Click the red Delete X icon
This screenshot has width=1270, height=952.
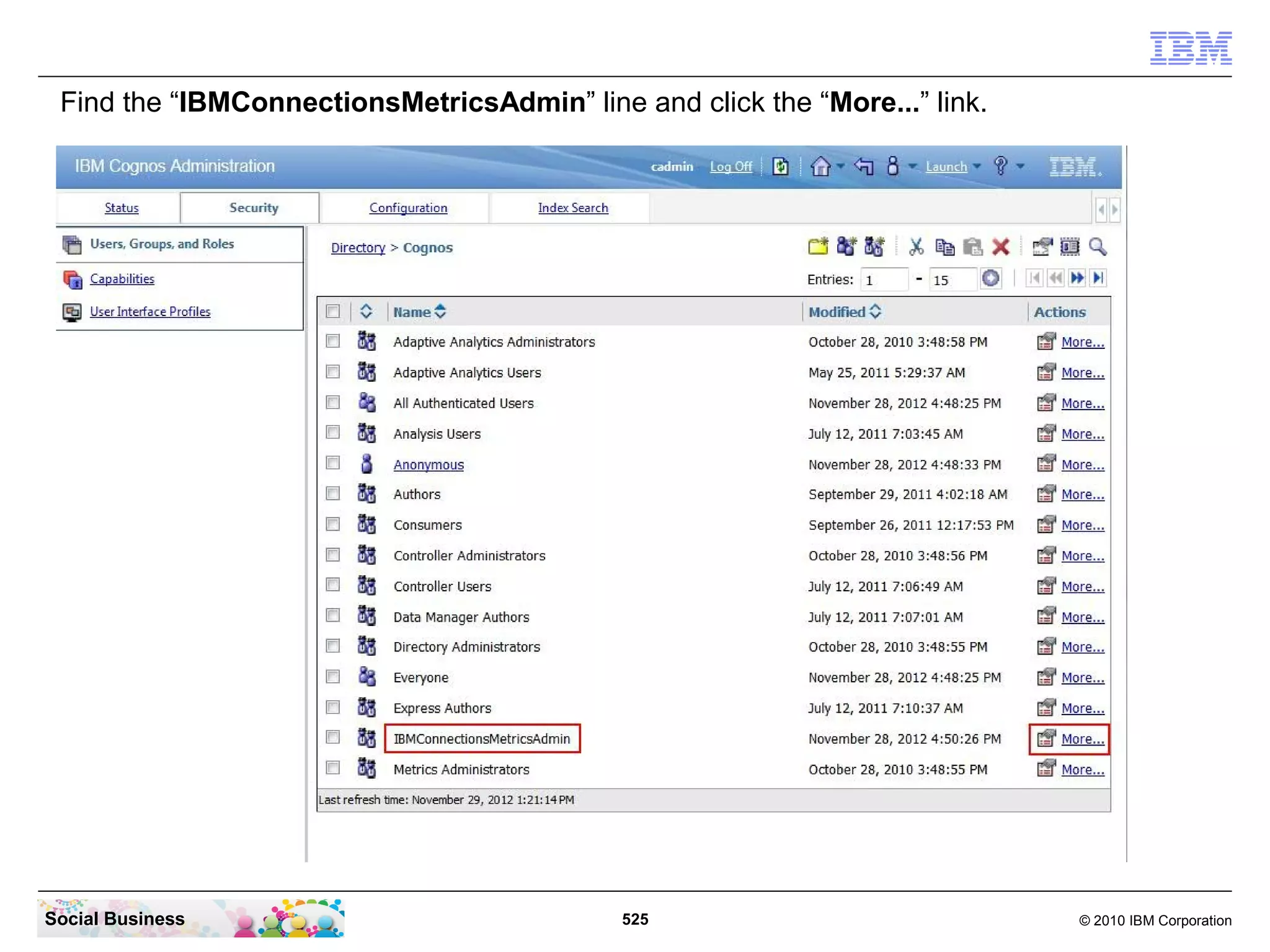(1000, 246)
